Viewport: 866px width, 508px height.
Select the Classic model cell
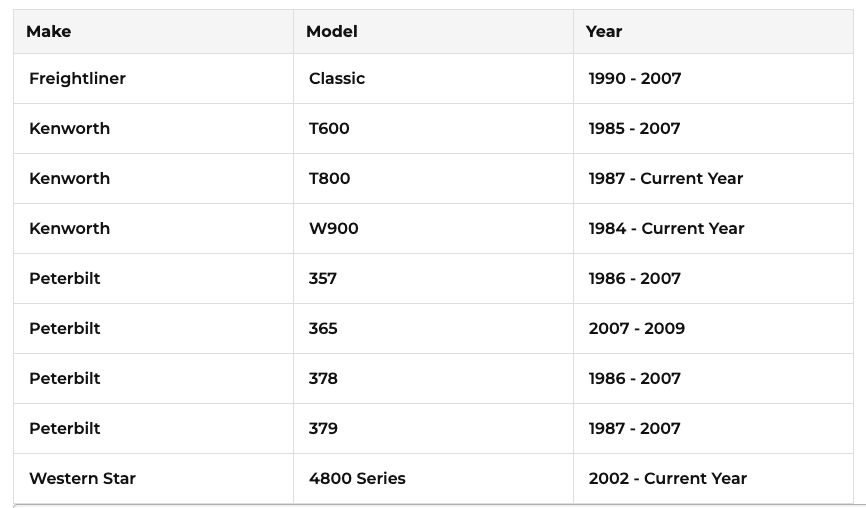click(337, 79)
